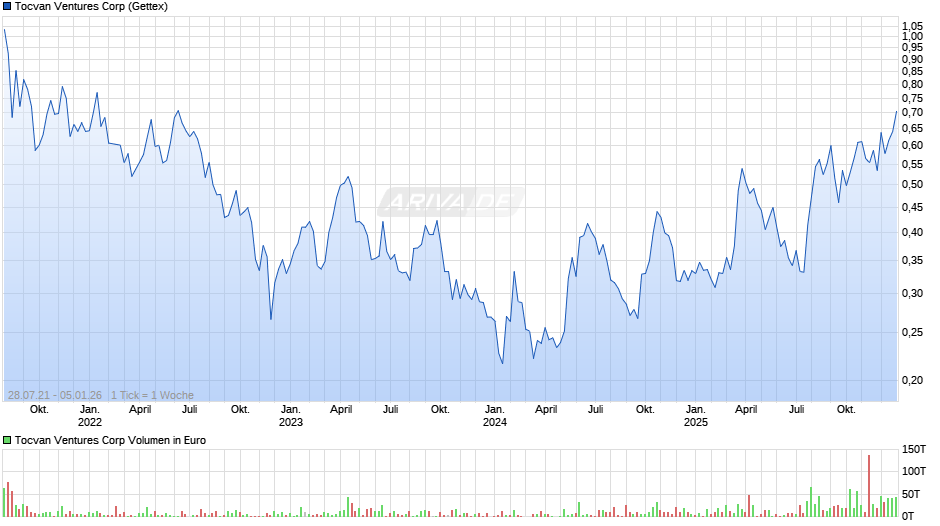The width and height of the screenshot is (940, 526).
Task: Click the 'Jan. 2025' time axis label
Action: click(x=695, y=416)
